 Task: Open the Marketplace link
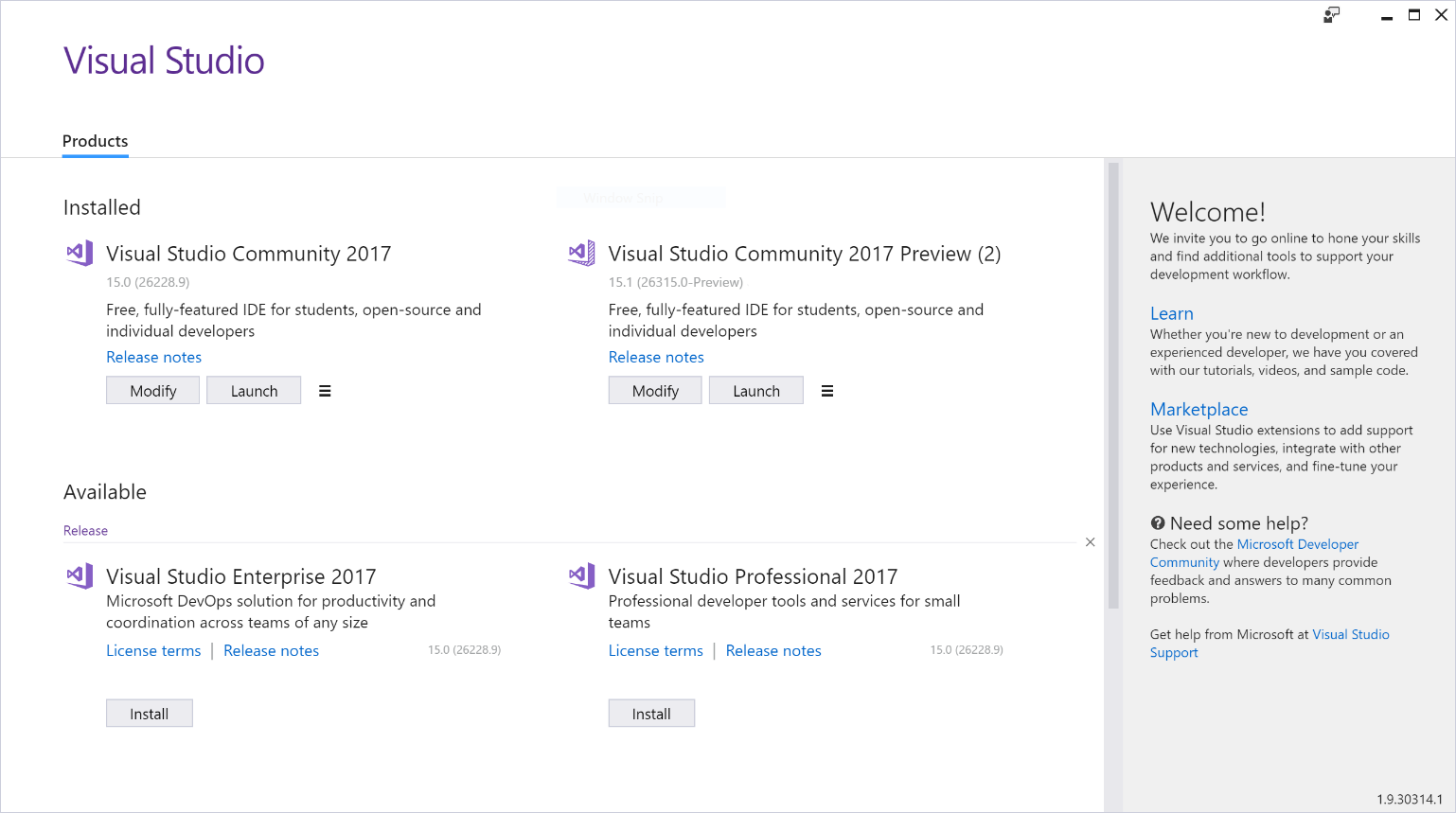coord(1199,409)
